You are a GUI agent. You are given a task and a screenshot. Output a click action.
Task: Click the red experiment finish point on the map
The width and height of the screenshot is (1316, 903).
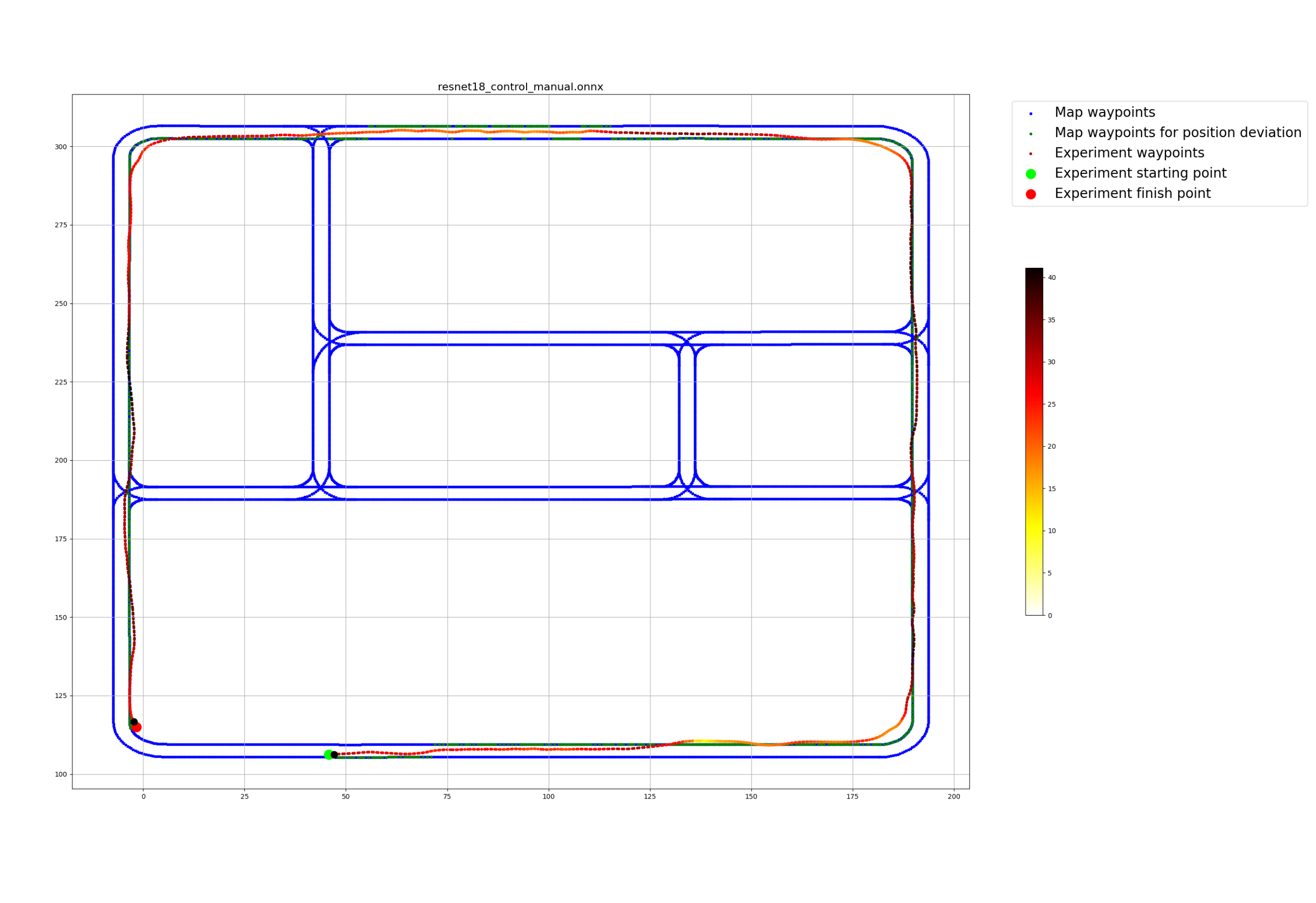pos(137,728)
